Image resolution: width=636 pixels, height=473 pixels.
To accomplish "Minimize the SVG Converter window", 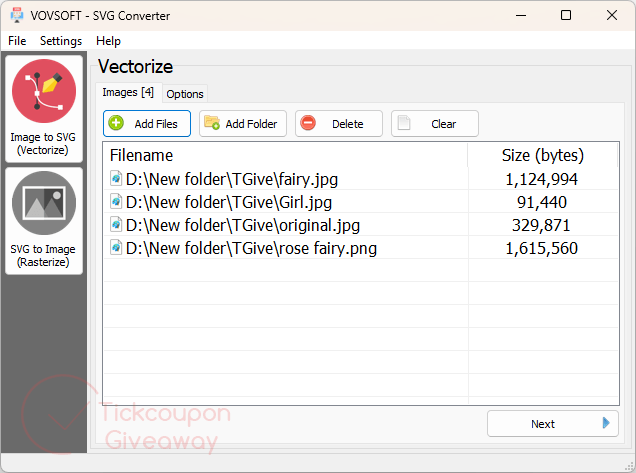I will (521, 15).
